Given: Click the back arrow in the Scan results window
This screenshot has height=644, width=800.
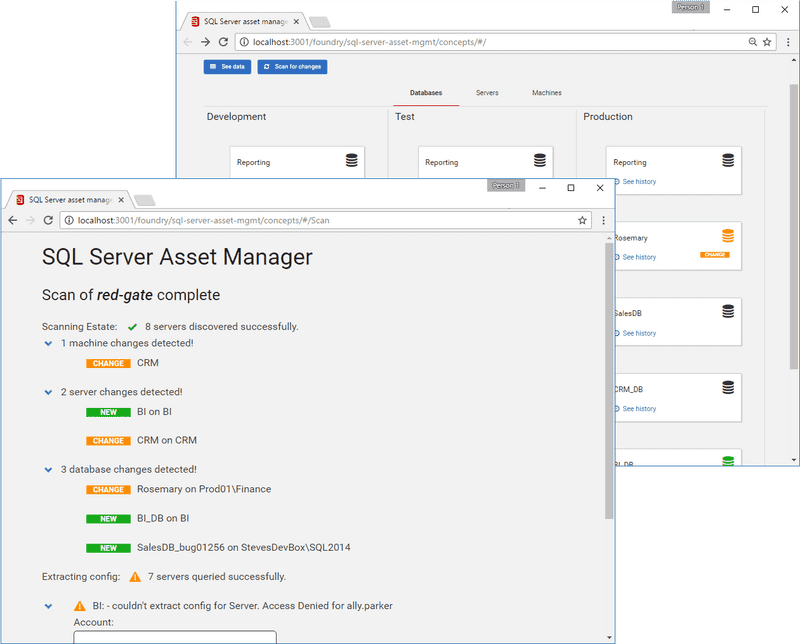Looking at the screenshot, I should click(x=12, y=220).
